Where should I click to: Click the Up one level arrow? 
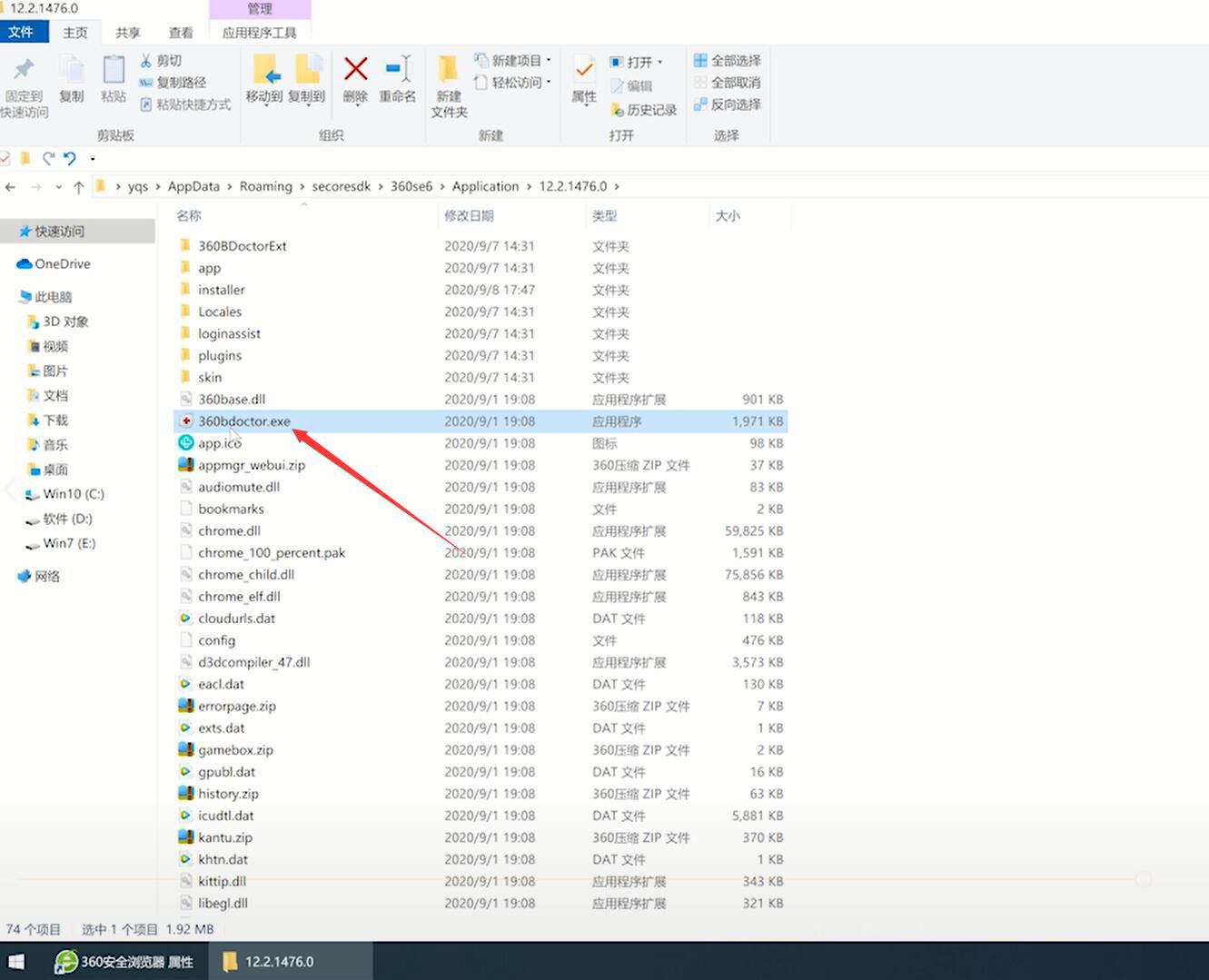pyautogui.click(x=78, y=187)
